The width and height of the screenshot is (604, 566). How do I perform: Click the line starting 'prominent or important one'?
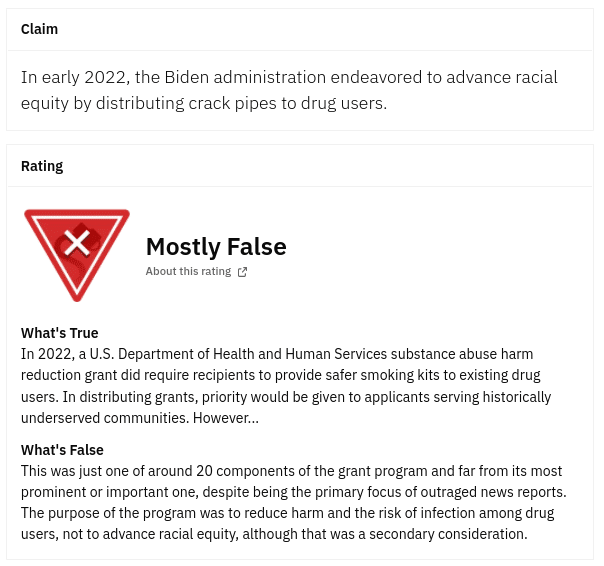[x=294, y=492]
